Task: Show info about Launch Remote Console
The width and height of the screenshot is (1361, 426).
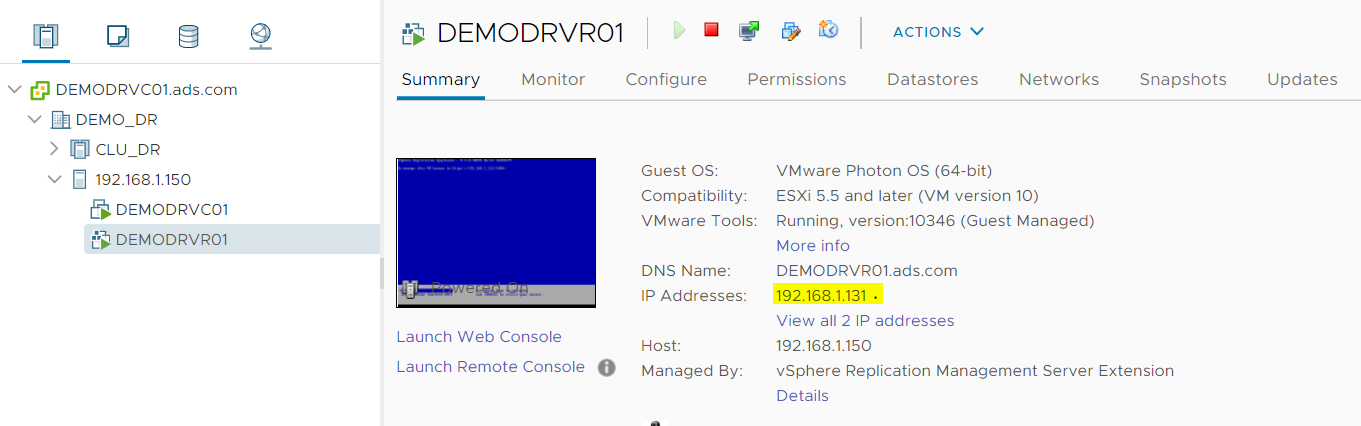Action: (606, 367)
